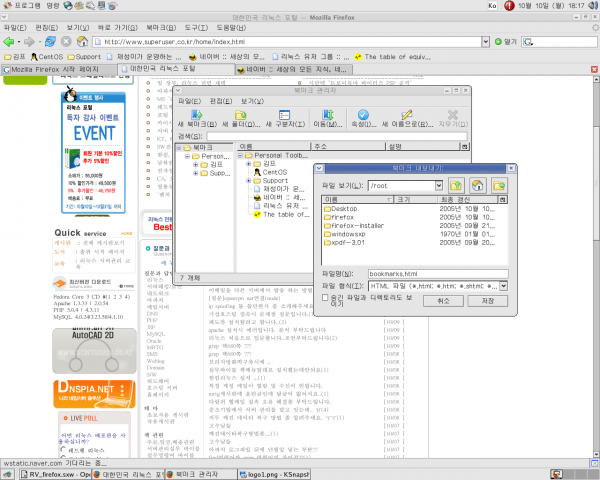600x480 pixels.
Task: Click the red alert icon in top panel
Action: pos(509,5)
